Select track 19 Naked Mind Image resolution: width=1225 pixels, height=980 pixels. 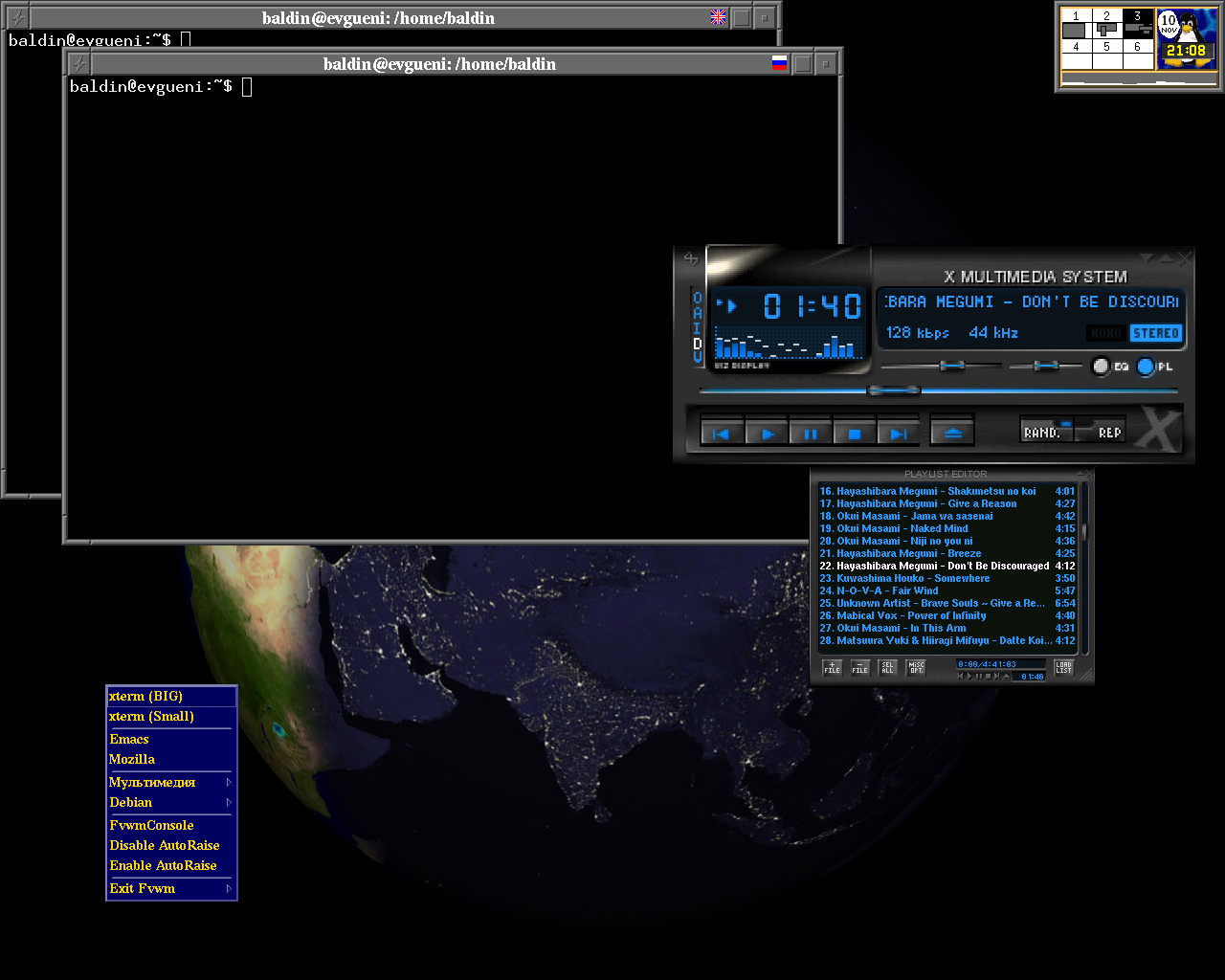947,528
